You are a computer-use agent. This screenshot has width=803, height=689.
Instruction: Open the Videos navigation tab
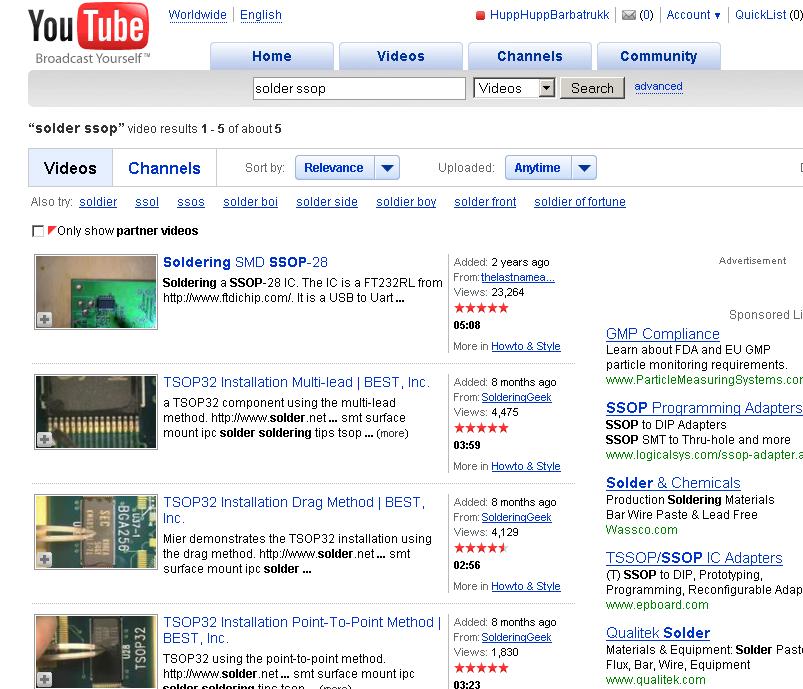pyautogui.click(x=401, y=56)
